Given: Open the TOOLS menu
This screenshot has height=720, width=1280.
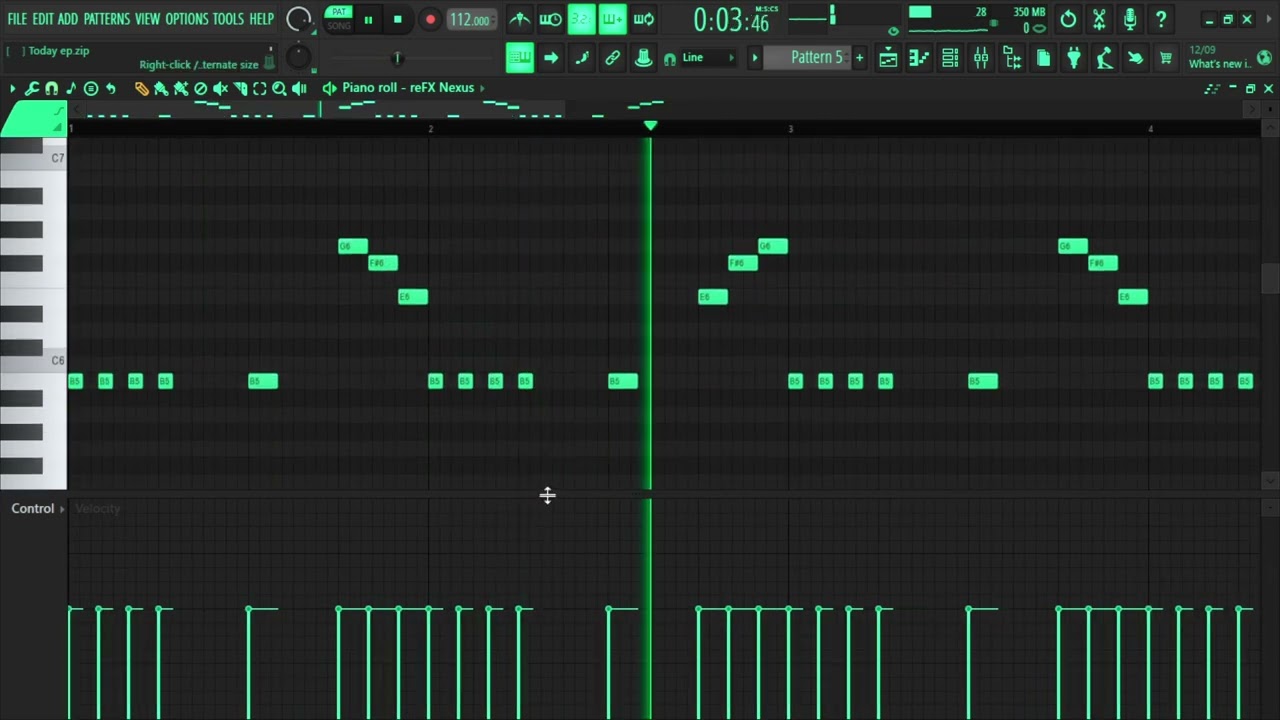Looking at the screenshot, I should (x=228, y=19).
